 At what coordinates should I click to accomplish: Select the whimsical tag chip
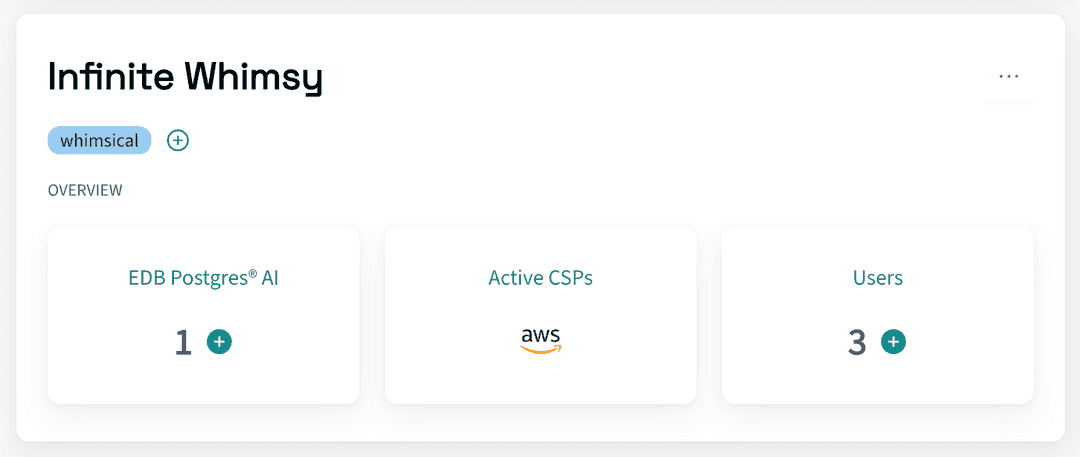99,141
